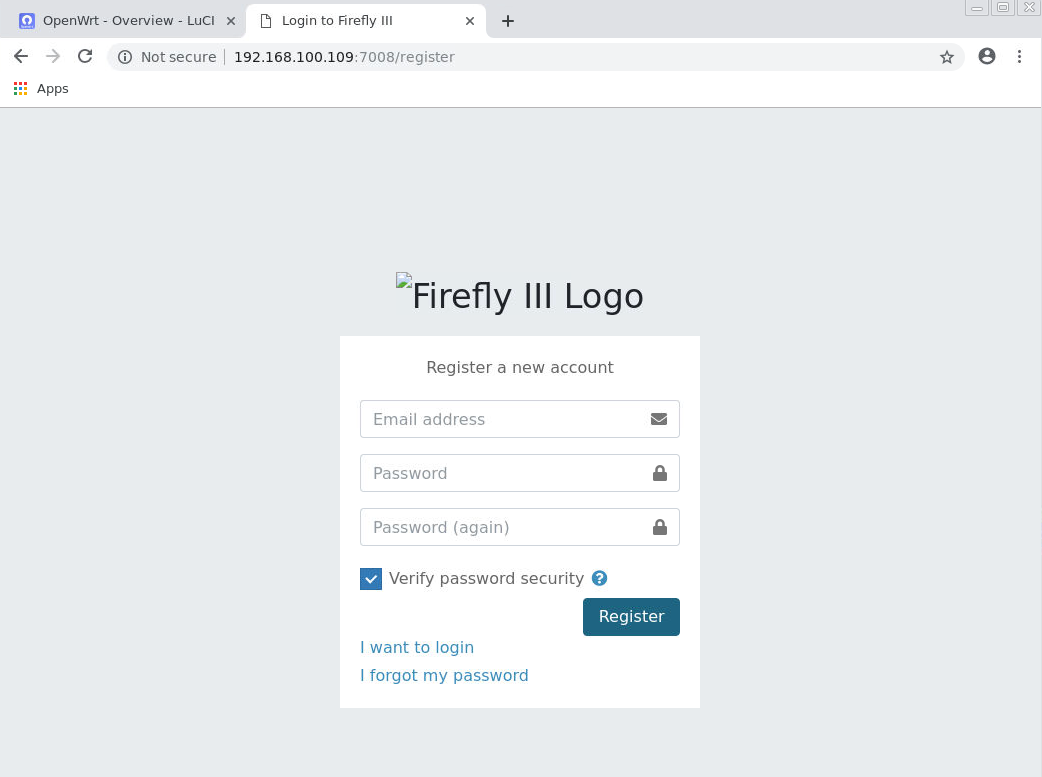Open the Chrome three-dot menu
Image resolution: width=1042 pixels, height=777 pixels.
coord(1021,57)
